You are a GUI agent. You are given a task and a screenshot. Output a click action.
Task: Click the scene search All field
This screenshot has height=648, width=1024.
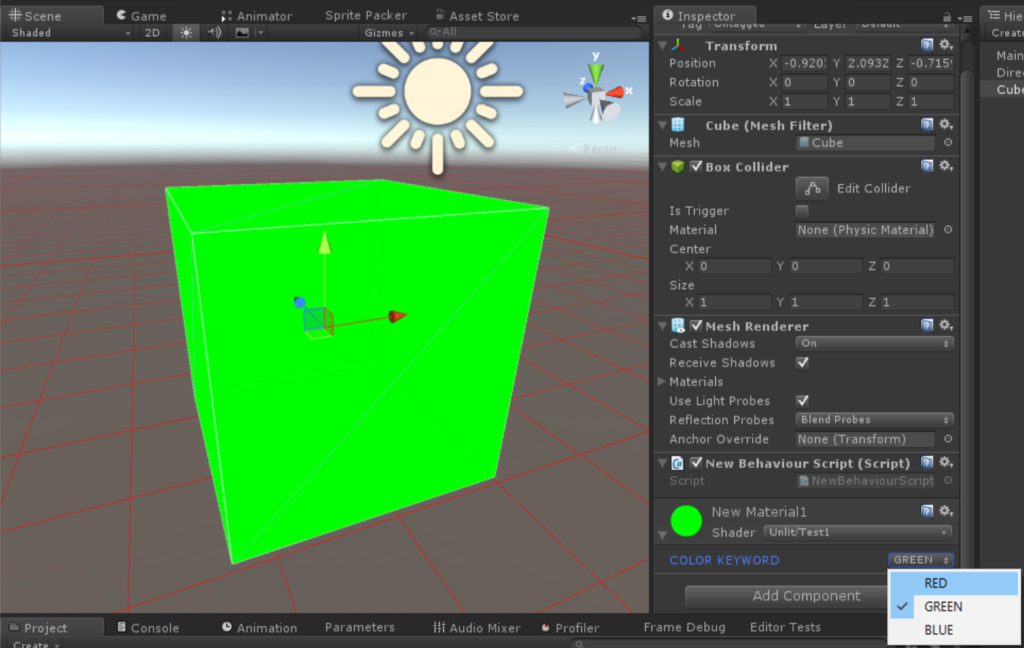(x=534, y=32)
